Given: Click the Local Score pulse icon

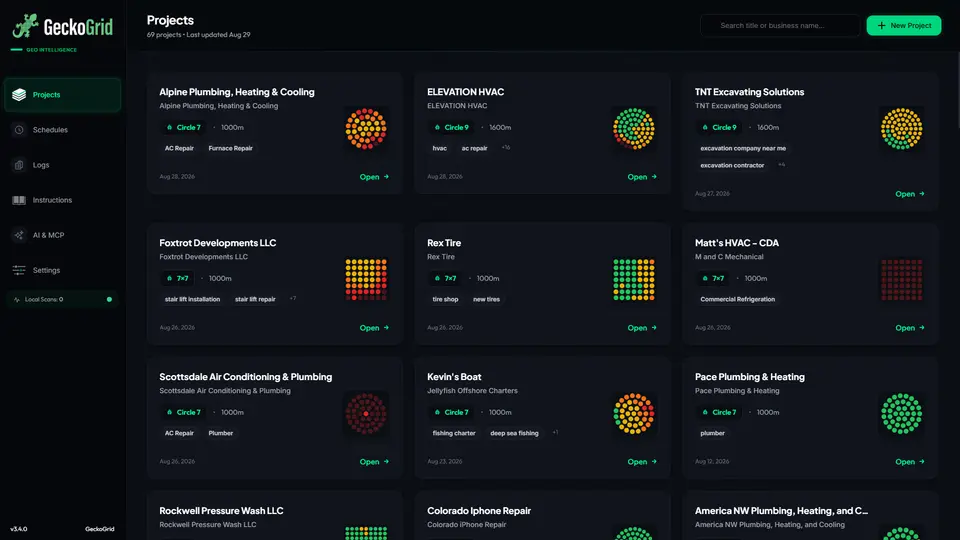Looking at the screenshot, I should click(x=17, y=299).
